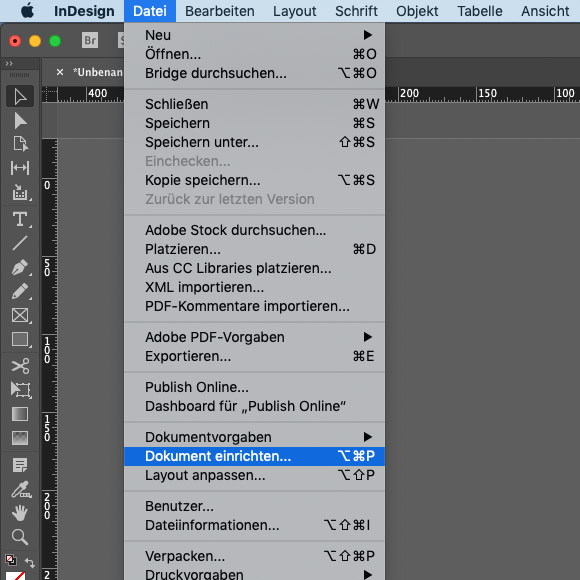580x580 pixels.
Task: Select the Gradient Feather tool
Action: (20, 438)
